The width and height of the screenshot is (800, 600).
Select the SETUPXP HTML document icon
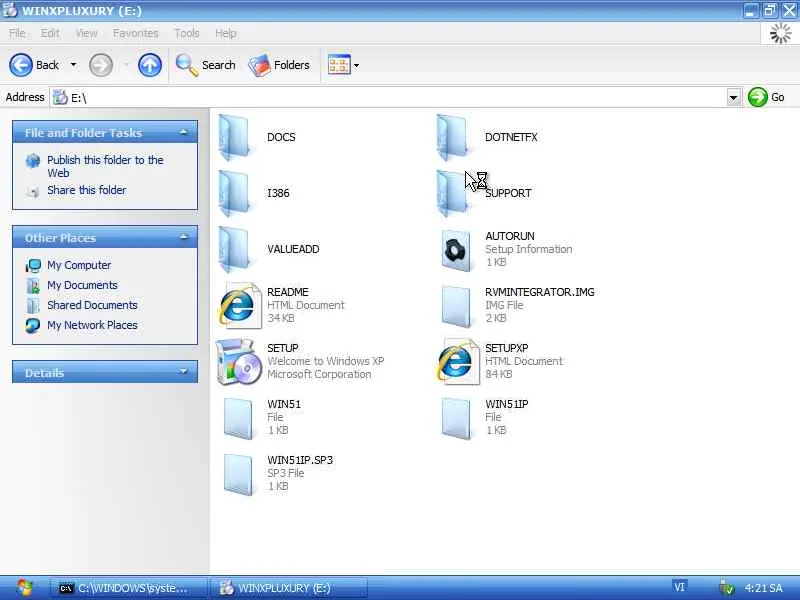point(457,361)
